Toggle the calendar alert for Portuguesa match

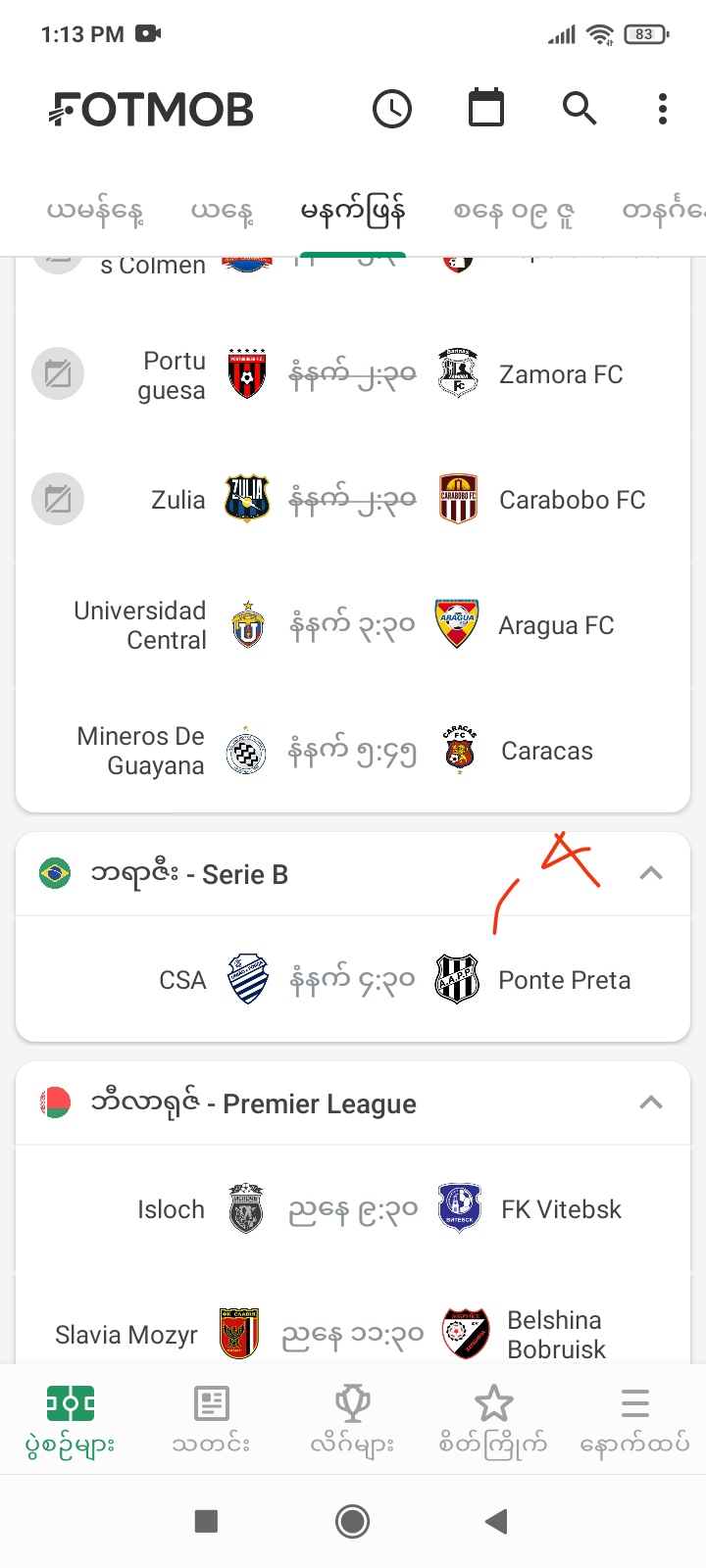click(58, 374)
